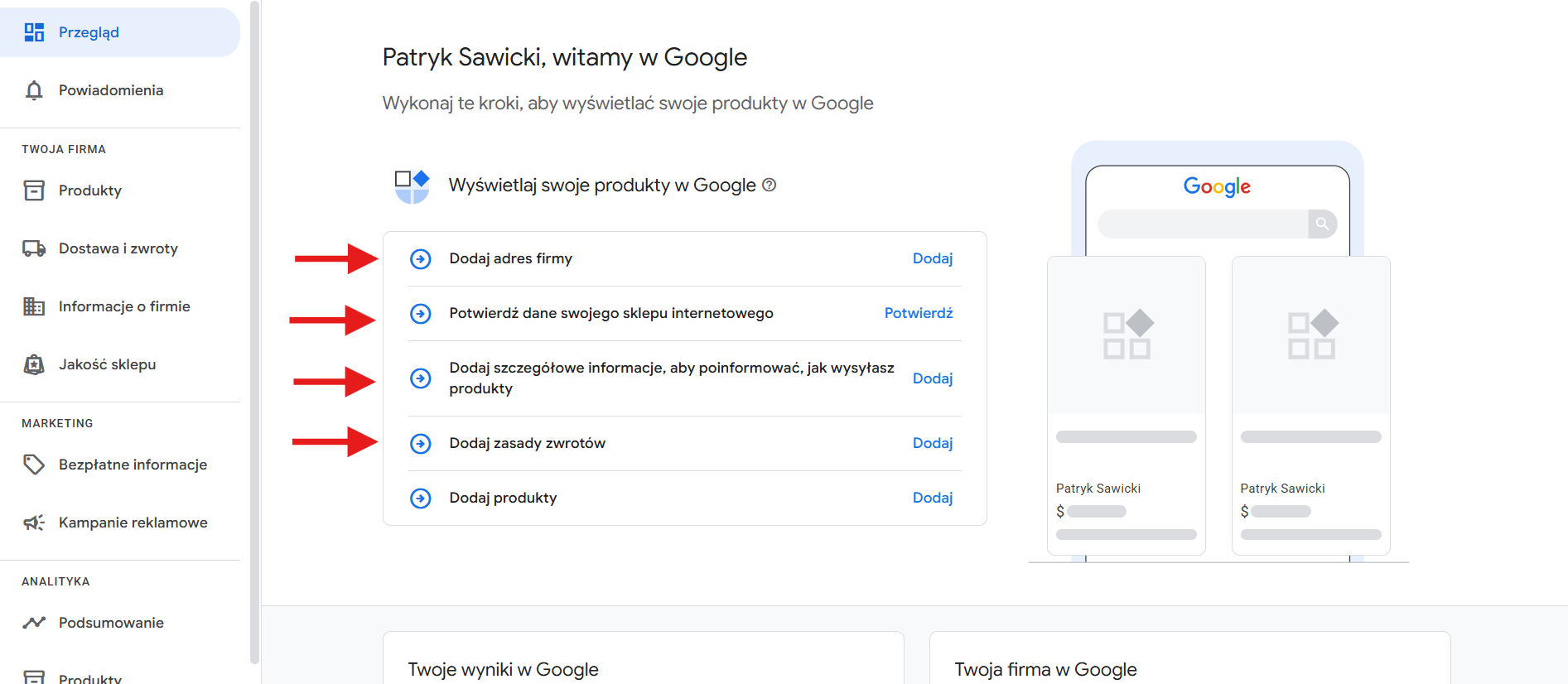Go to Kampanie reklamowe

[120, 523]
